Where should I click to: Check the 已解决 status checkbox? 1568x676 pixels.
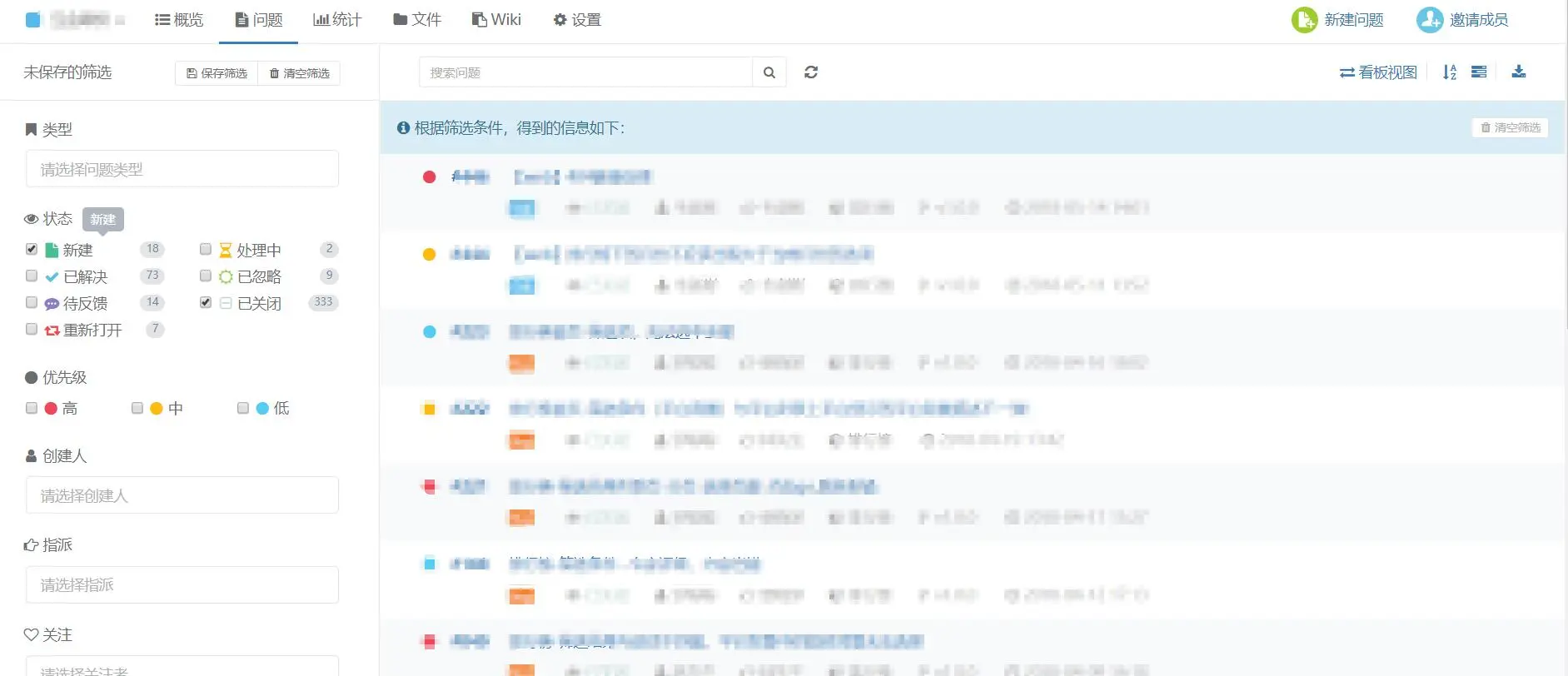32,276
